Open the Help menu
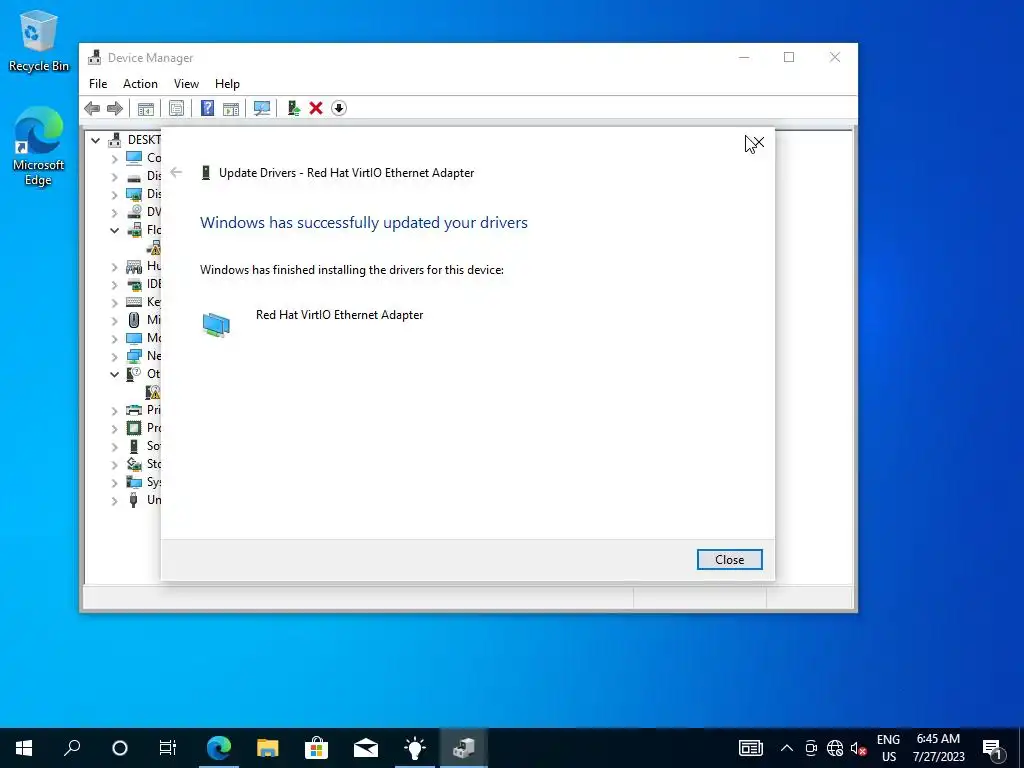1024x768 pixels. click(227, 84)
